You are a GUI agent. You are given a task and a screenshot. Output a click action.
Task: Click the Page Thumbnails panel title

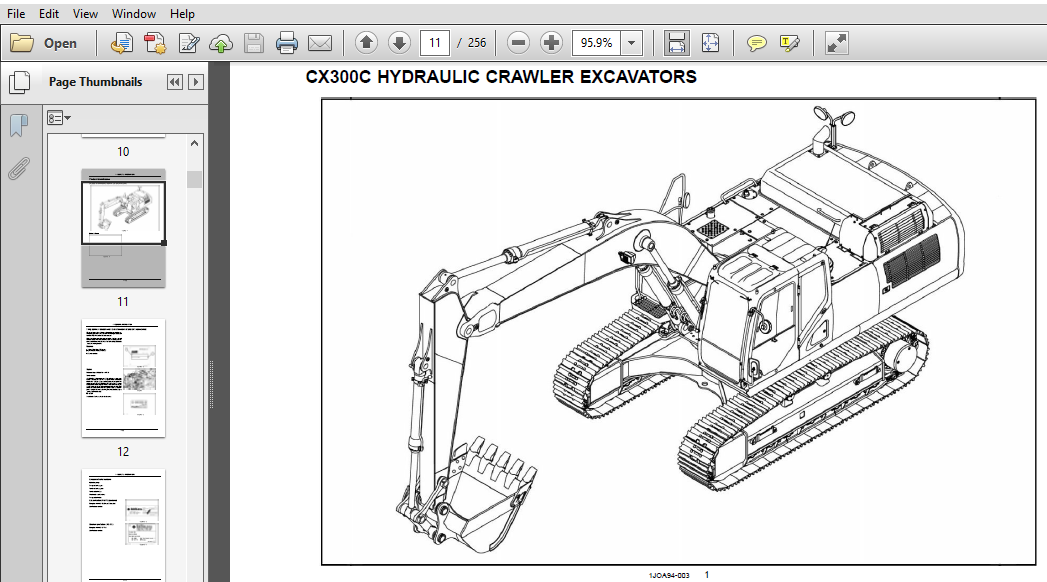(95, 82)
